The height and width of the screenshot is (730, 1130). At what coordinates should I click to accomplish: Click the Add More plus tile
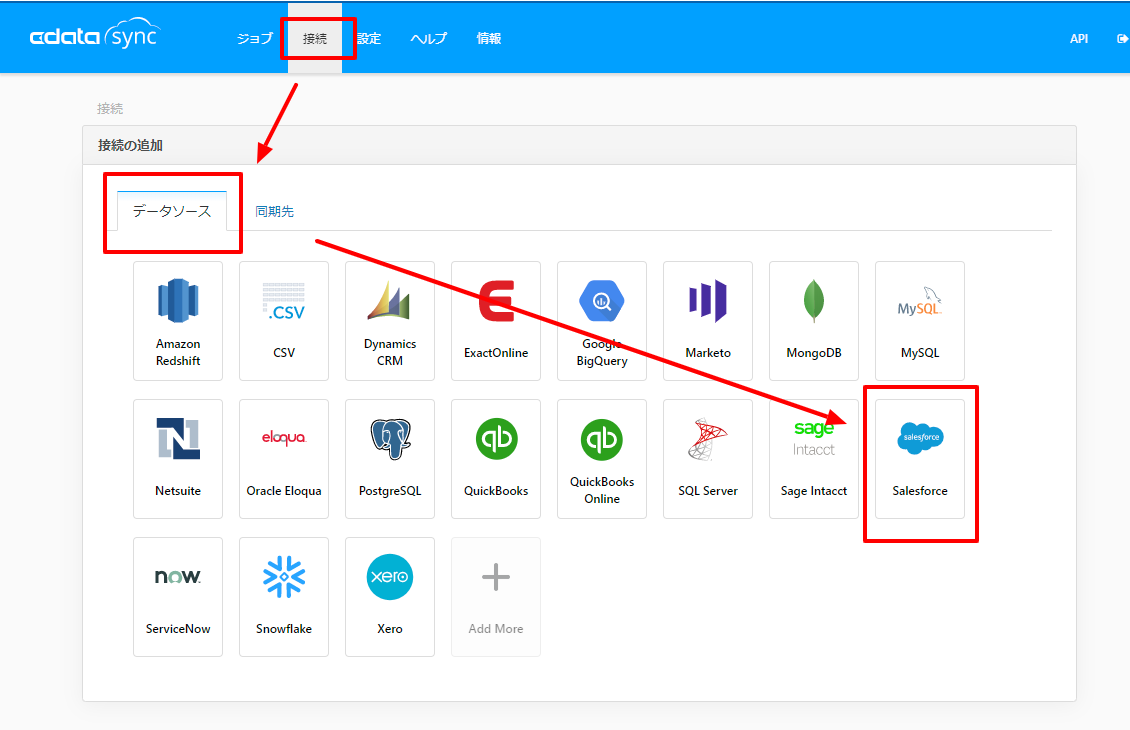coord(496,597)
